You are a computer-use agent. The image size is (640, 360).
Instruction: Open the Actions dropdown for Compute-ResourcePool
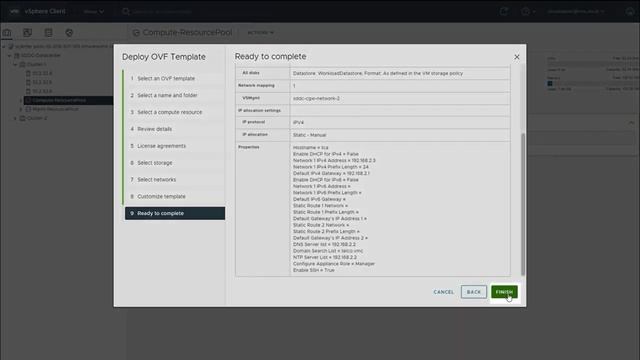point(260,33)
